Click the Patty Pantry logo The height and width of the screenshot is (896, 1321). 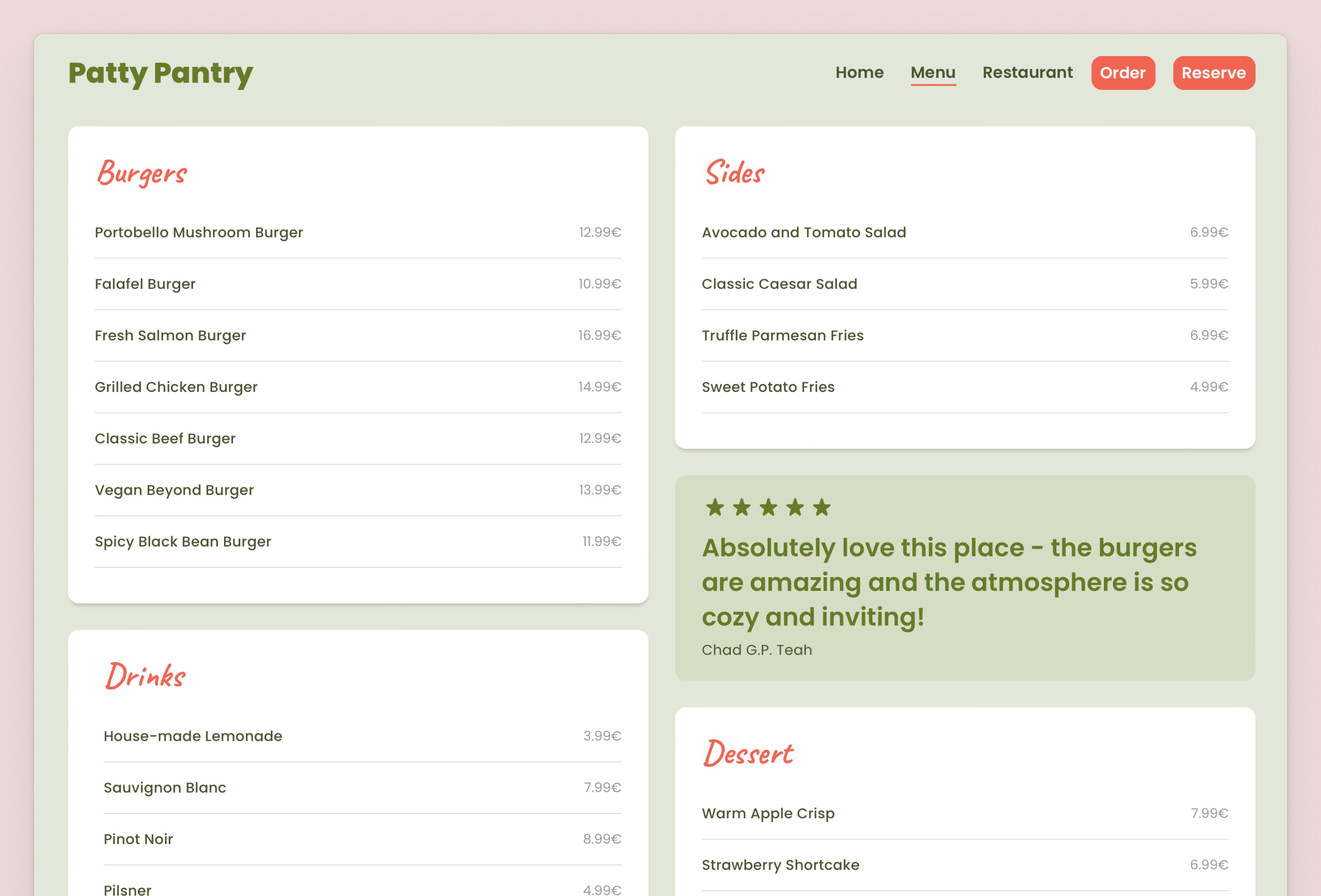point(160,73)
